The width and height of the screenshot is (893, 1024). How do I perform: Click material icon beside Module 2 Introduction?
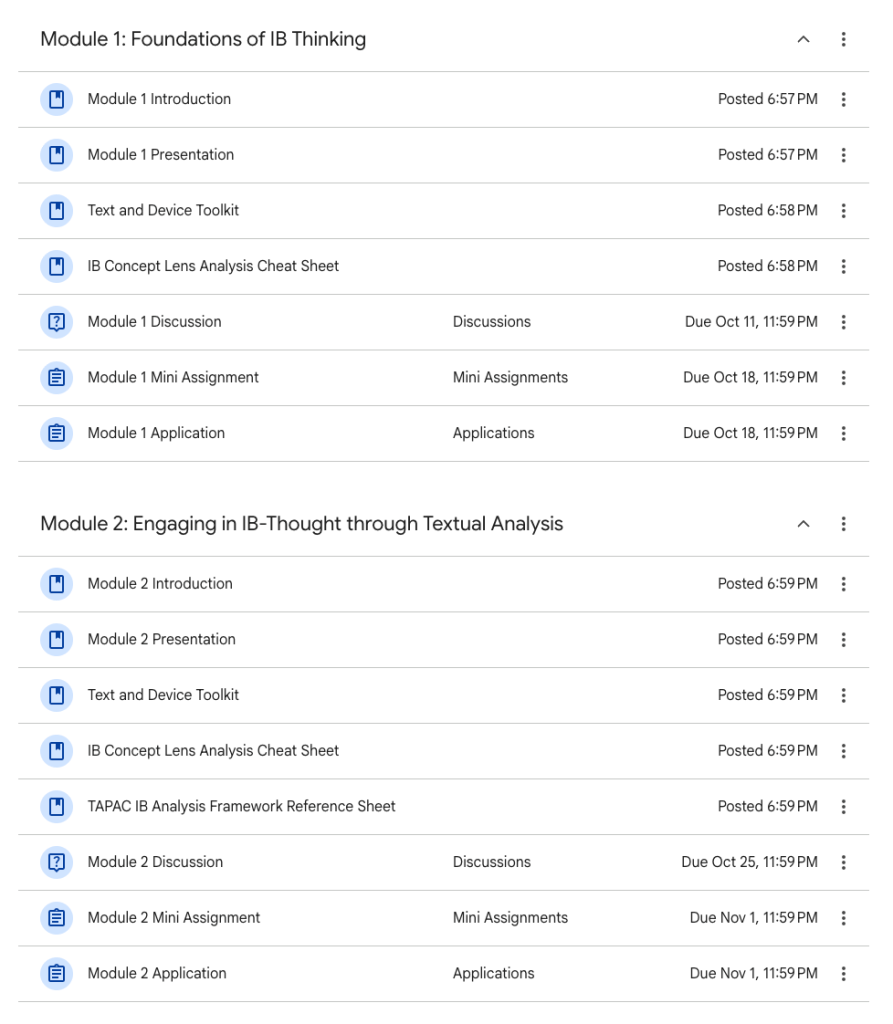click(57, 584)
